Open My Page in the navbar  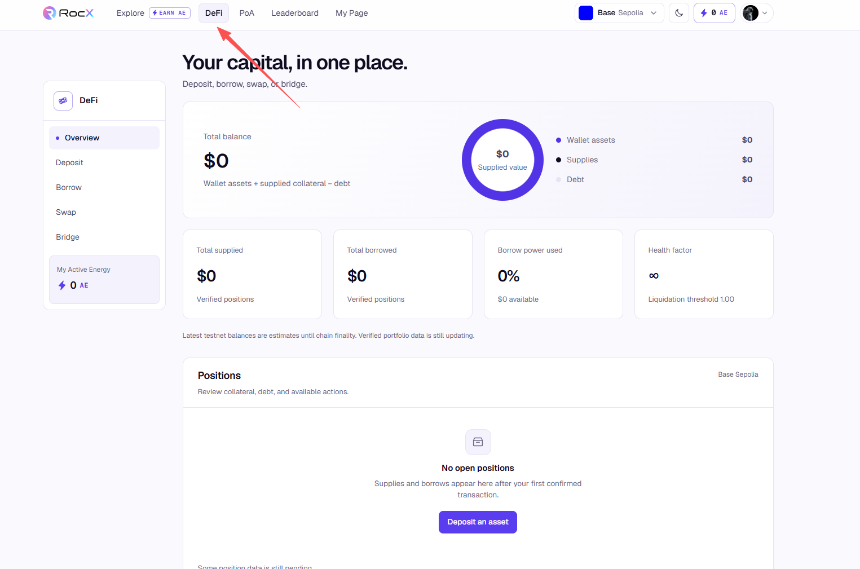[352, 13]
